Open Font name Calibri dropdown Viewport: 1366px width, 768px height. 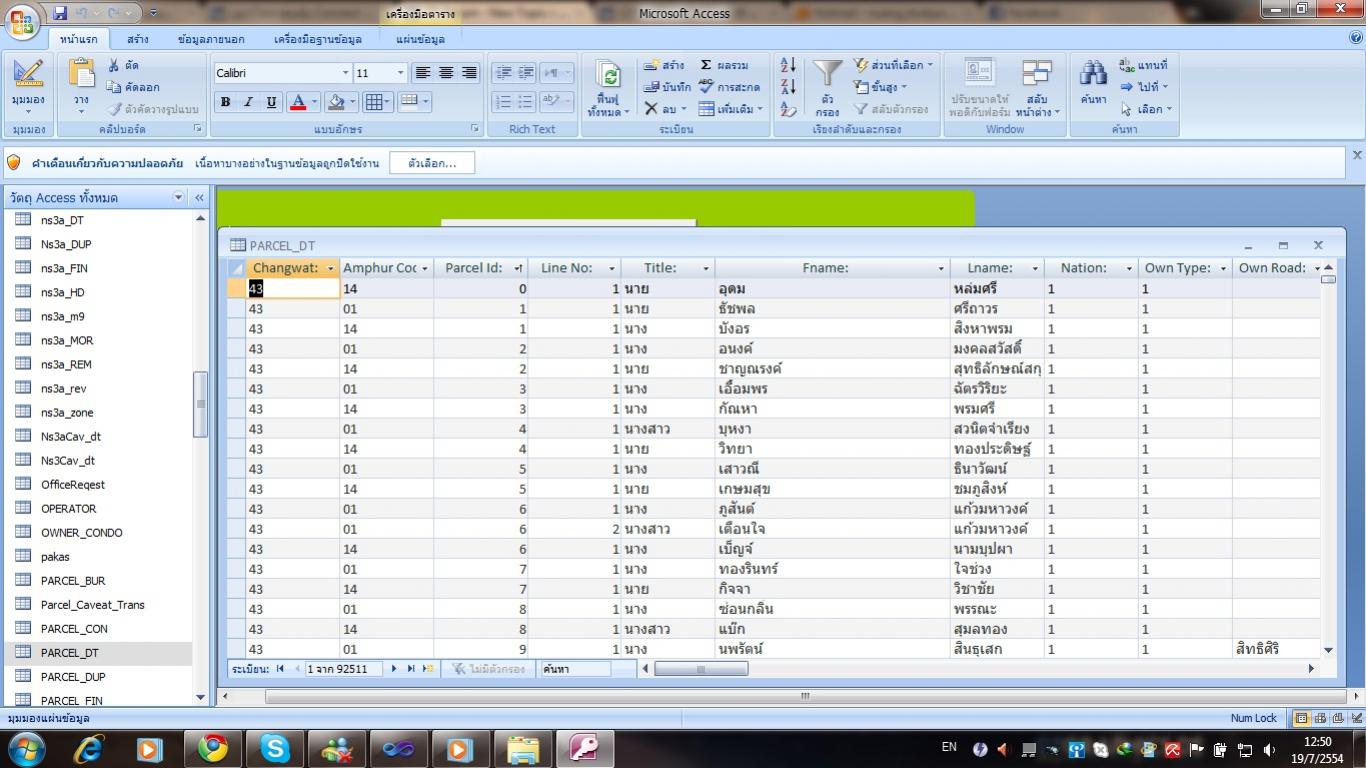pyautogui.click(x=346, y=73)
